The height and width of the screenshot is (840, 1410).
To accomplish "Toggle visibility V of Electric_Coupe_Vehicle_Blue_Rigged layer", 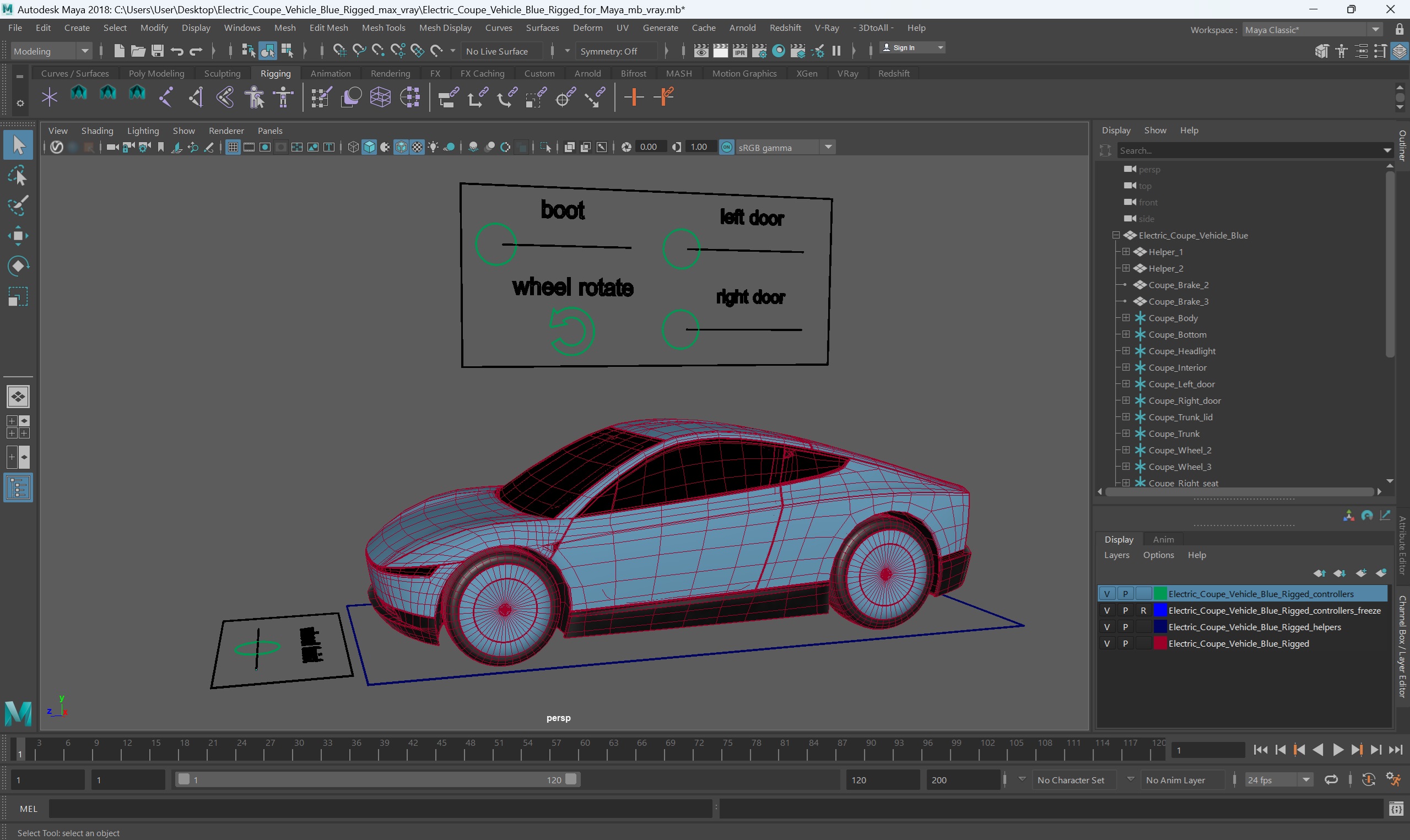I will (x=1106, y=643).
